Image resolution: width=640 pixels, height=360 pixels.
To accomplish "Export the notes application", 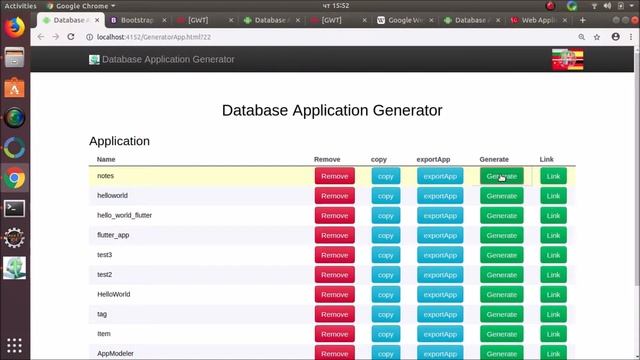I will point(440,176).
